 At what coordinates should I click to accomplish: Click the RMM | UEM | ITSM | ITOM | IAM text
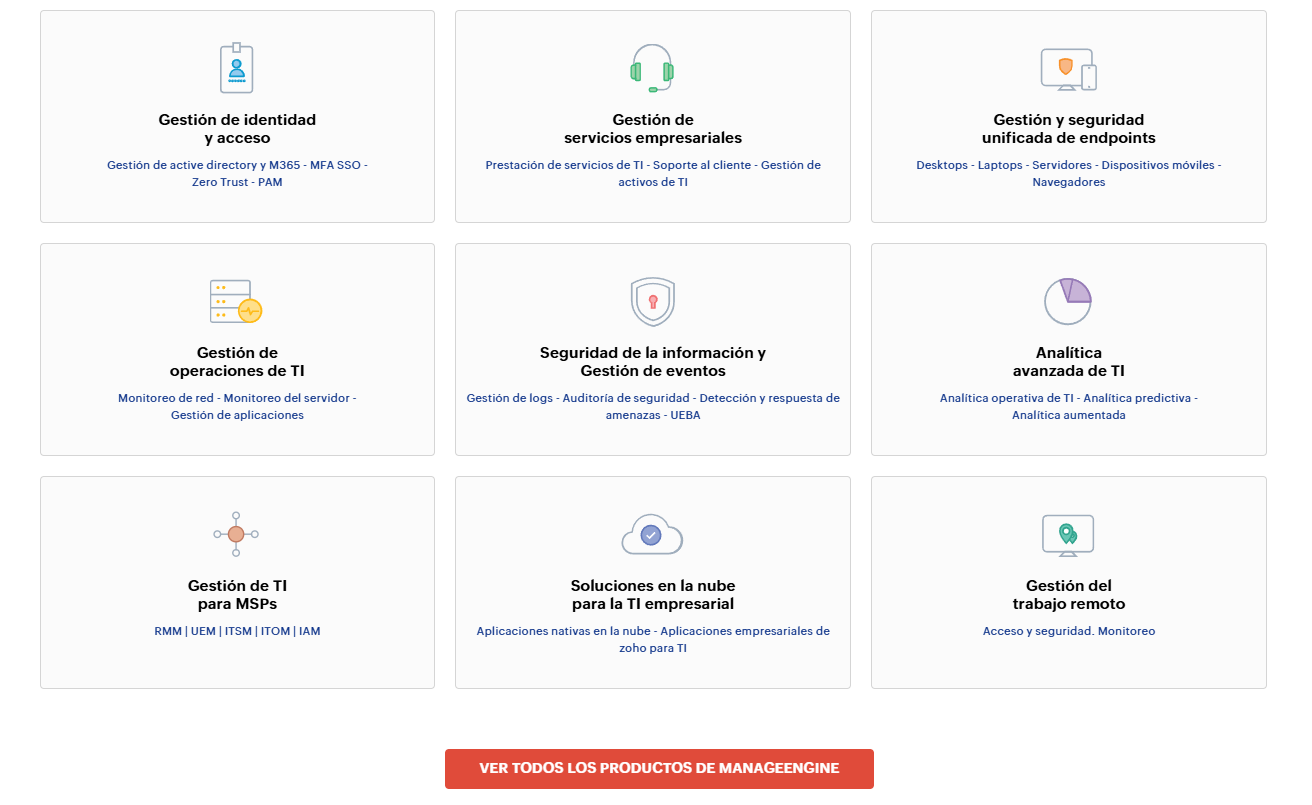coord(237,632)
